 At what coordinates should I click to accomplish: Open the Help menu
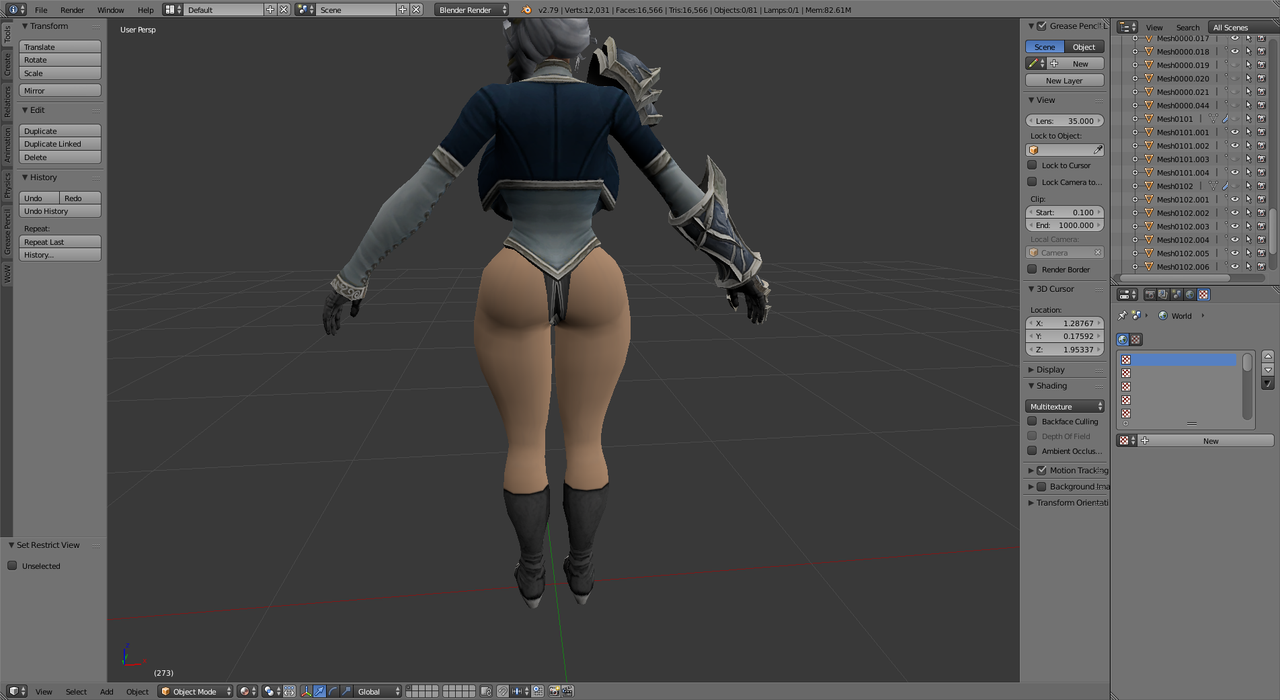[146, 10]
